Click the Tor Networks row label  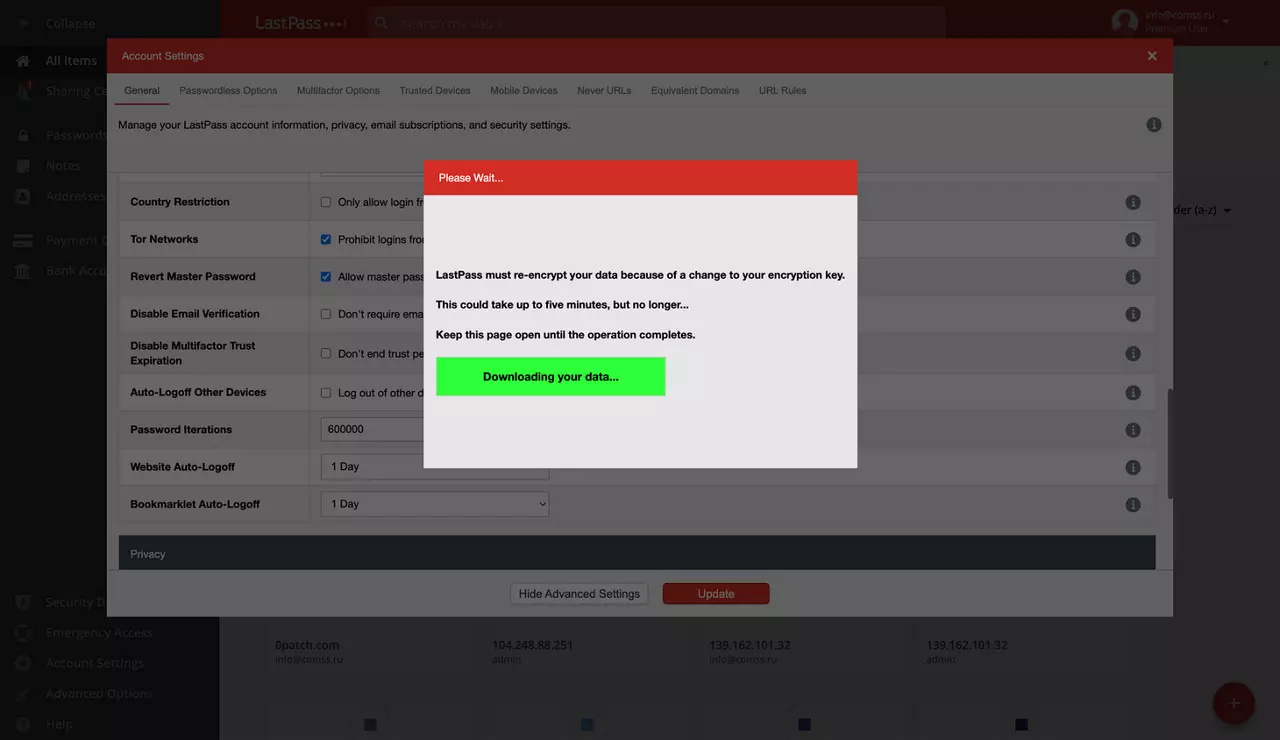pos(164,240)
